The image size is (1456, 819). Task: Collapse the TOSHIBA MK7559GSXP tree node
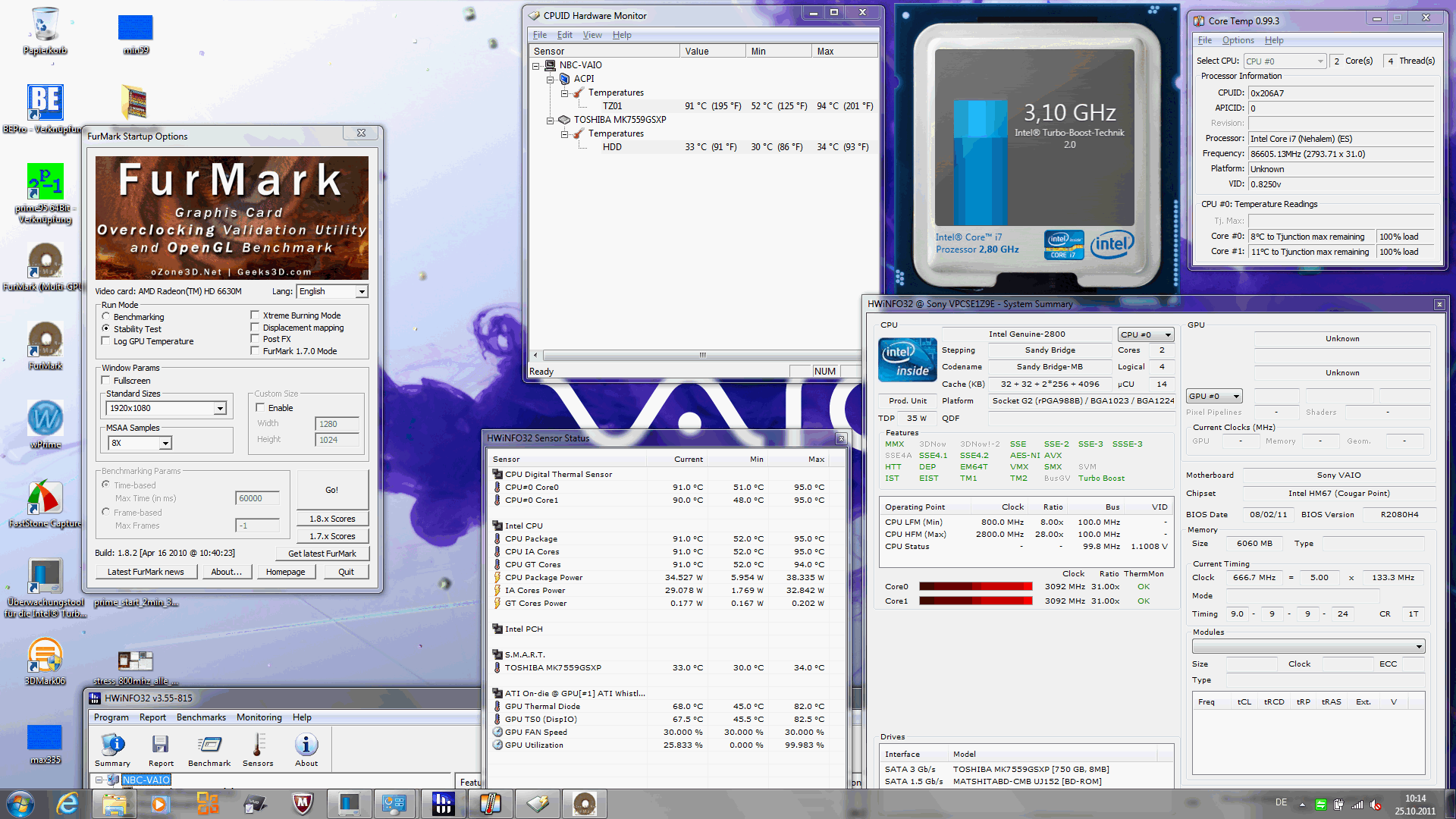(x=551, y=121)
